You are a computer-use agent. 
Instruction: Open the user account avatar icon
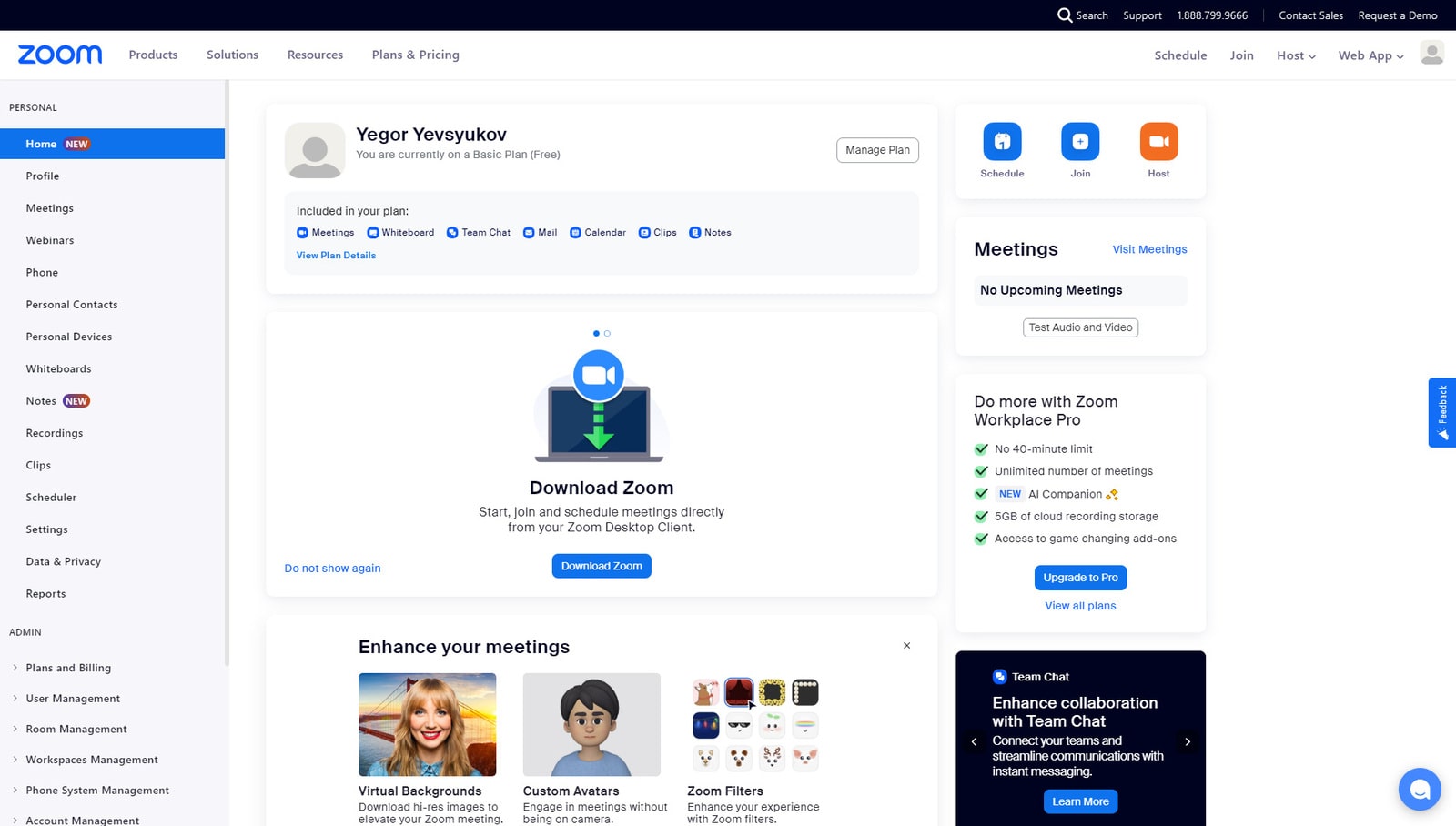click(x=1431, y=54)
